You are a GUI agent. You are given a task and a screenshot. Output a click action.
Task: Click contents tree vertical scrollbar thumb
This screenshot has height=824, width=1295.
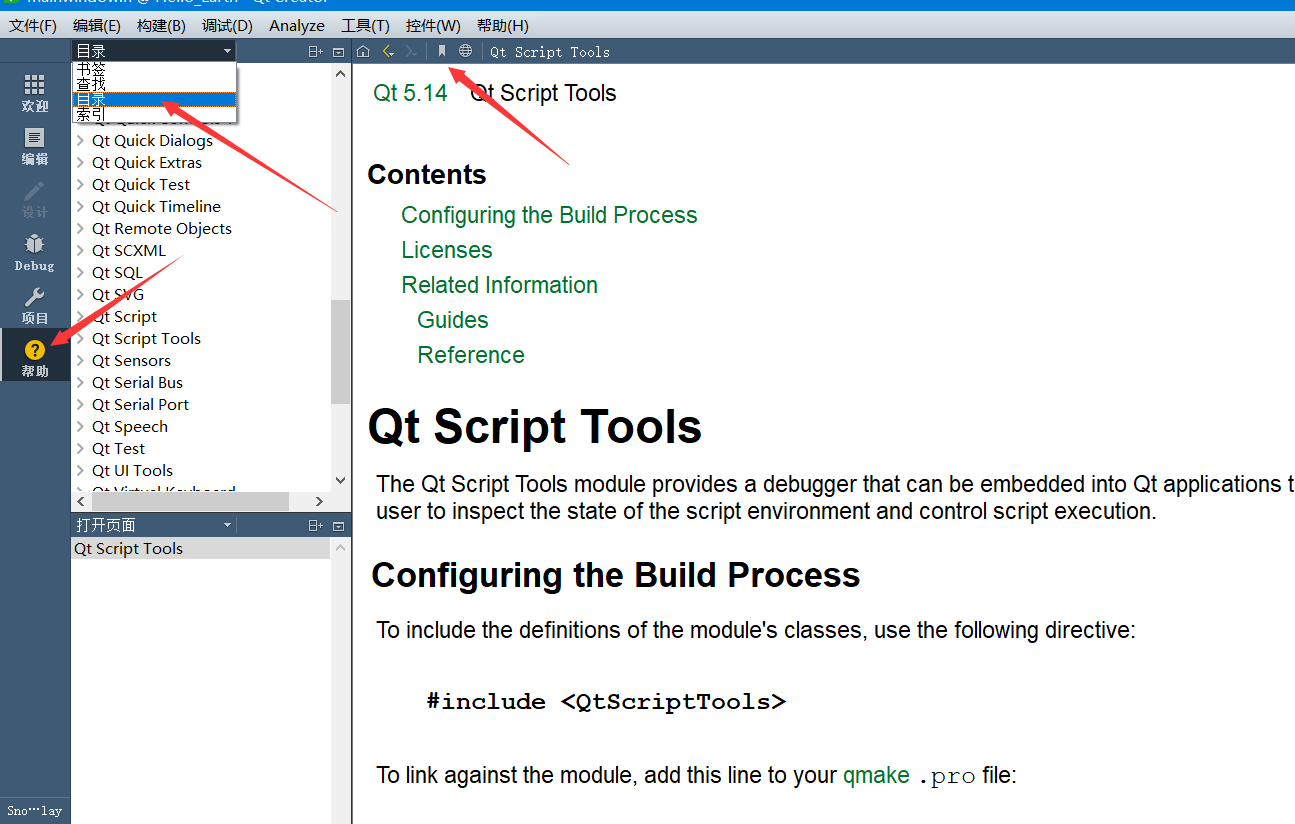click(340, 351)
